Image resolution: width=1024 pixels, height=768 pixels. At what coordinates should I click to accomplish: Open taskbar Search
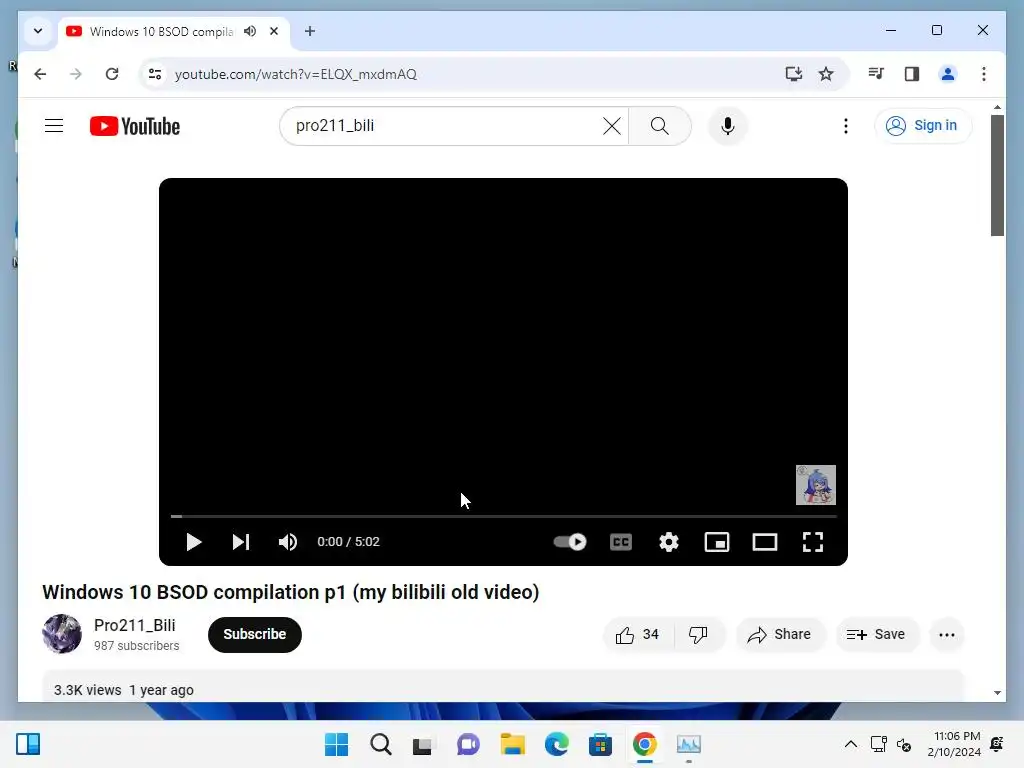(x=381, y=744)
